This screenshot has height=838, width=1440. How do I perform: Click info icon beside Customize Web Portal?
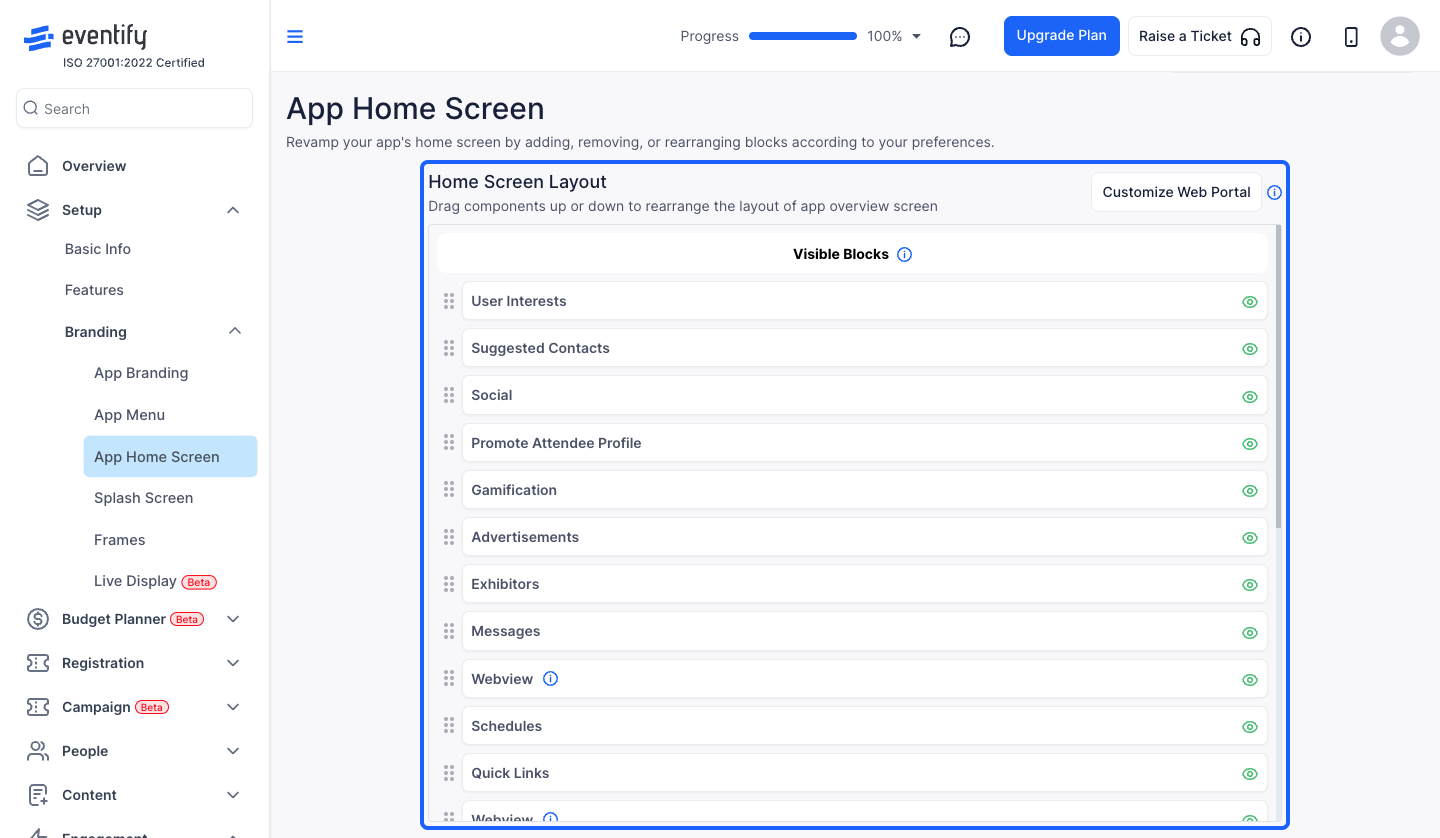(x=1274, y=192)
